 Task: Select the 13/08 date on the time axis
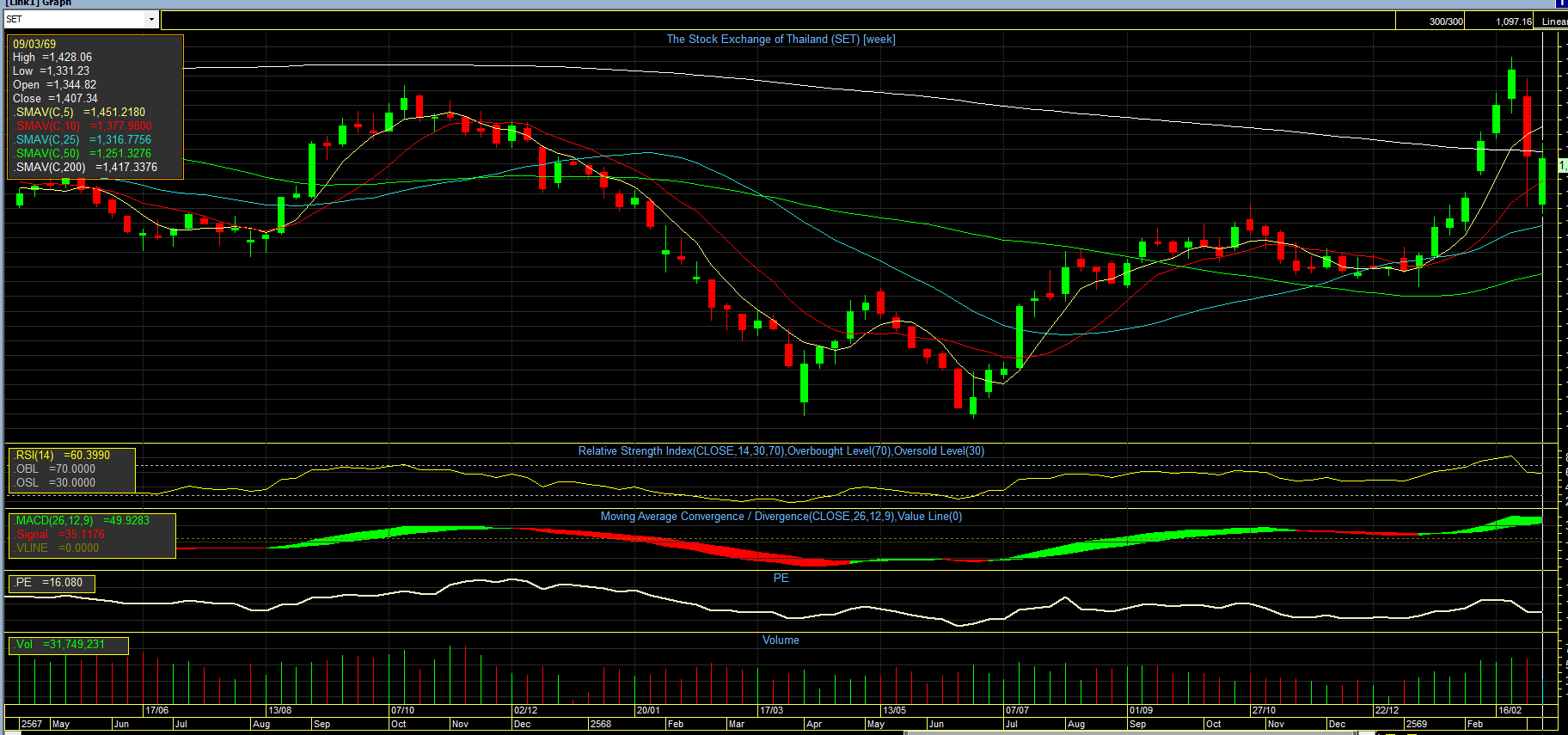click(280, 711)
